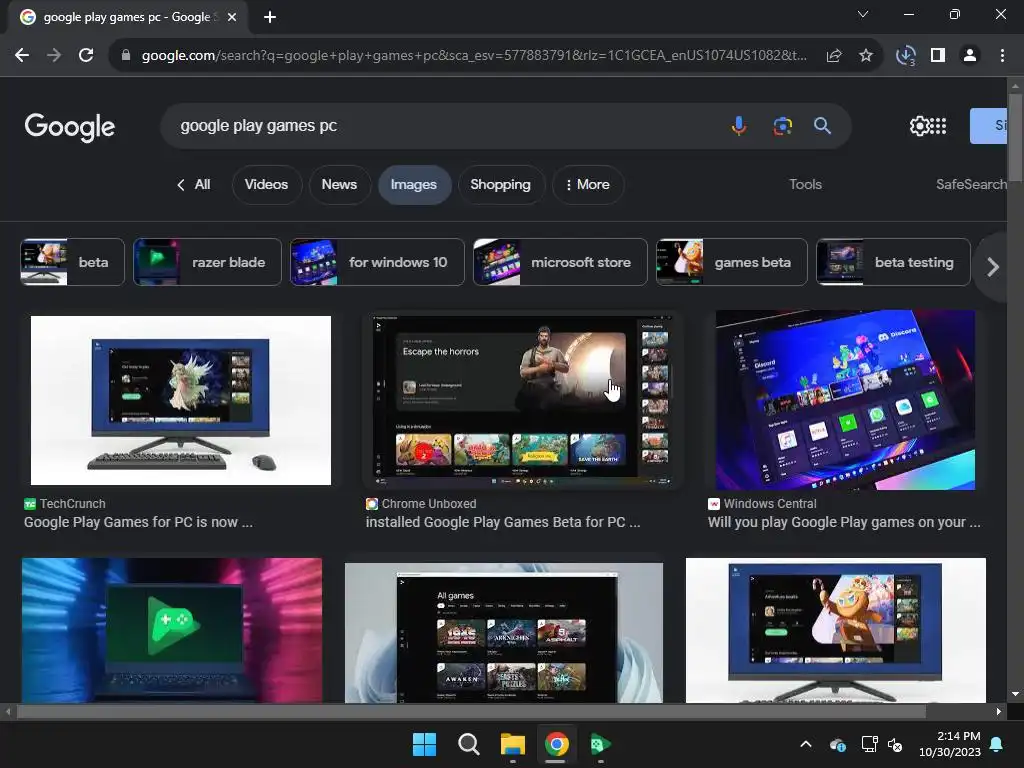This screenshot has width=1024, height=768.
Task: Open the image search Tools
Action: [x=805, y=185]
